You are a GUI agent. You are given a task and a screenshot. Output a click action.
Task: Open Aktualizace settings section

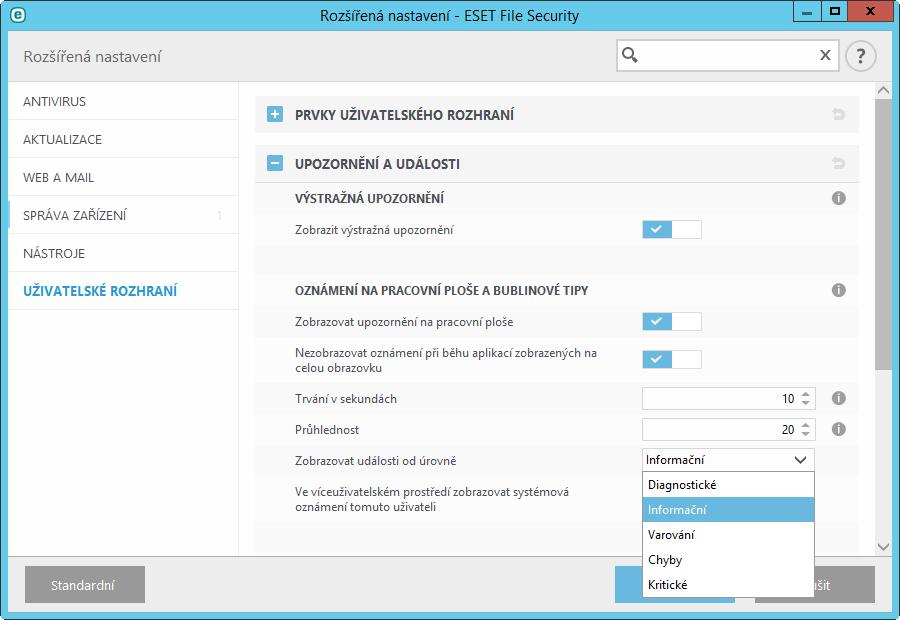click(123, 139)
